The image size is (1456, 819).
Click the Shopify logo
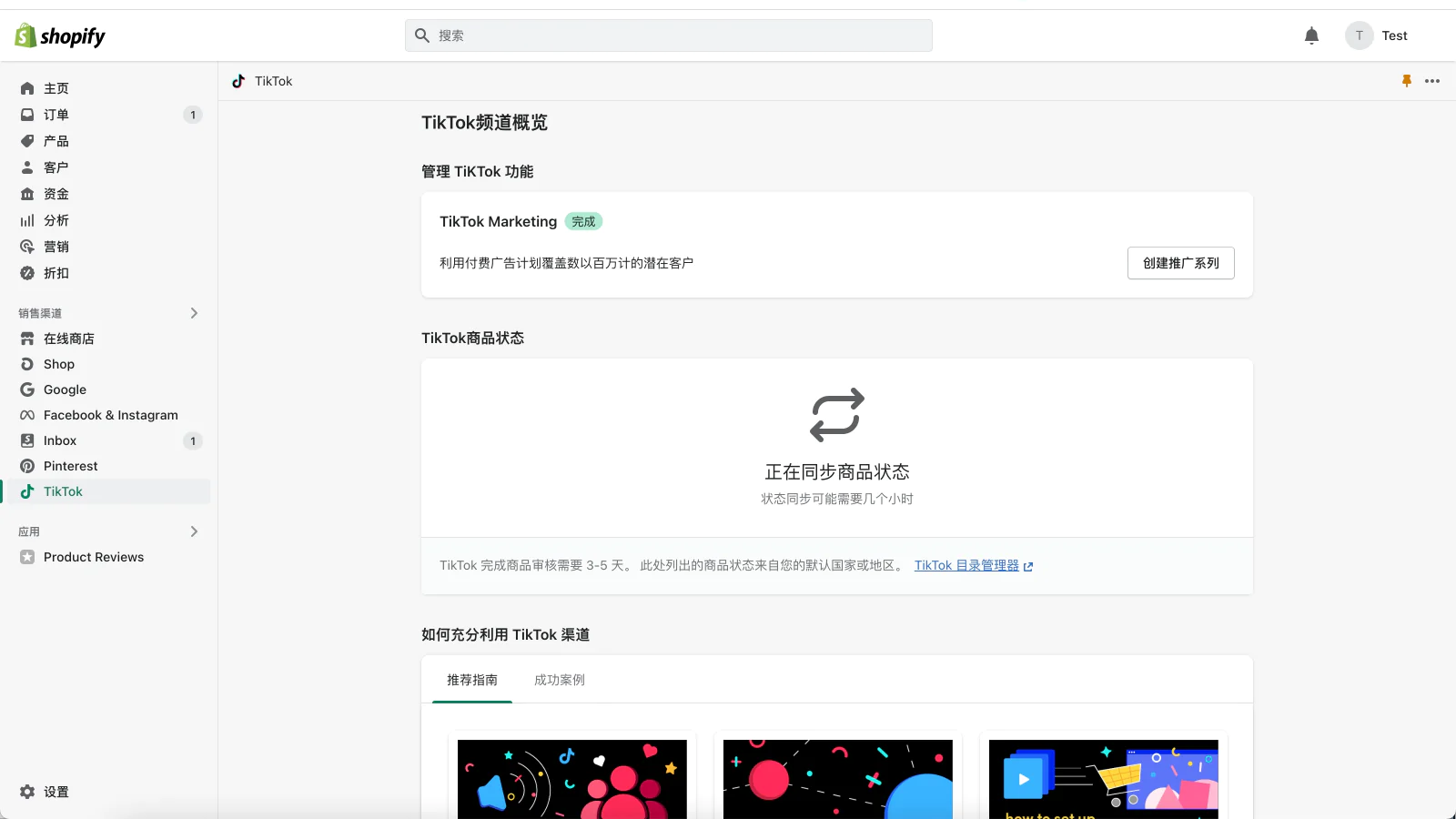(x=60, y=35)
